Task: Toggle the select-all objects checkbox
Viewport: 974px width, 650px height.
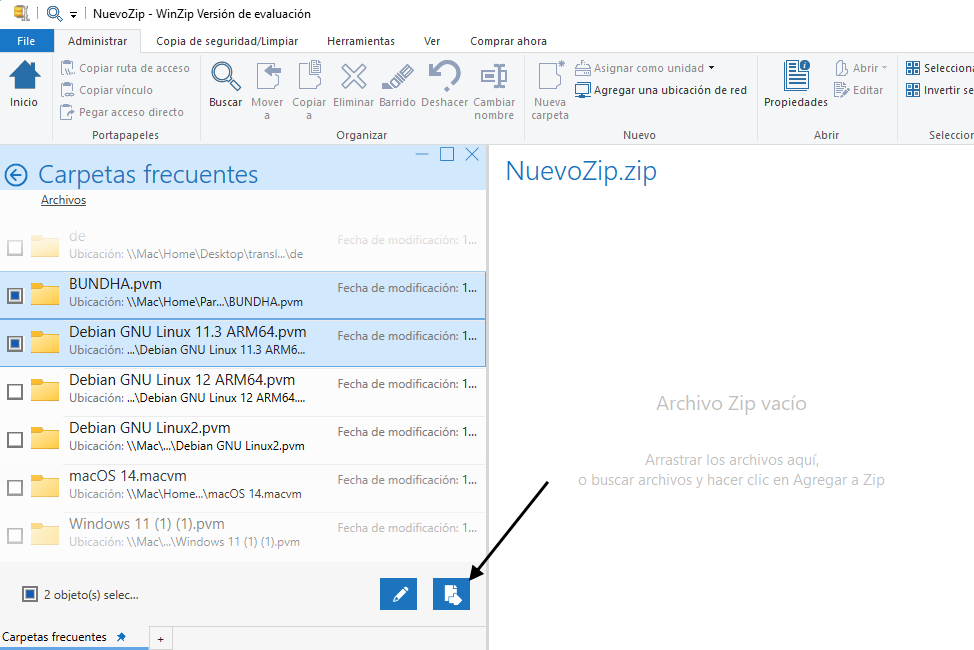Action: (30, 594)
